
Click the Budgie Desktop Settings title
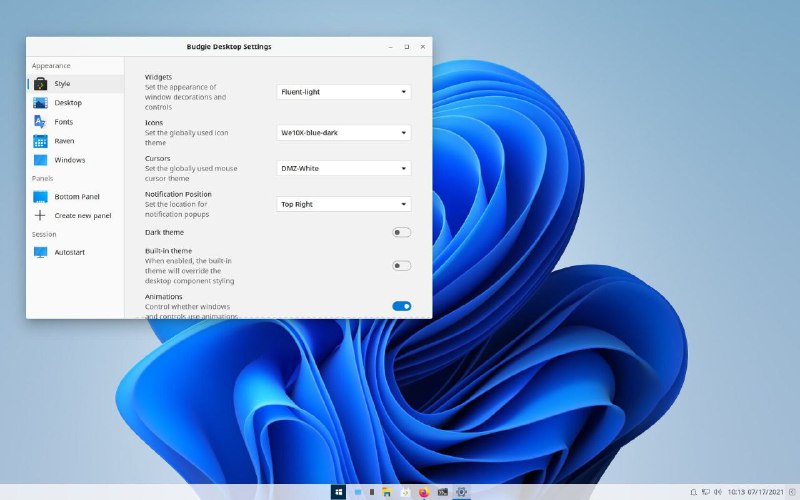coord(229,46)
